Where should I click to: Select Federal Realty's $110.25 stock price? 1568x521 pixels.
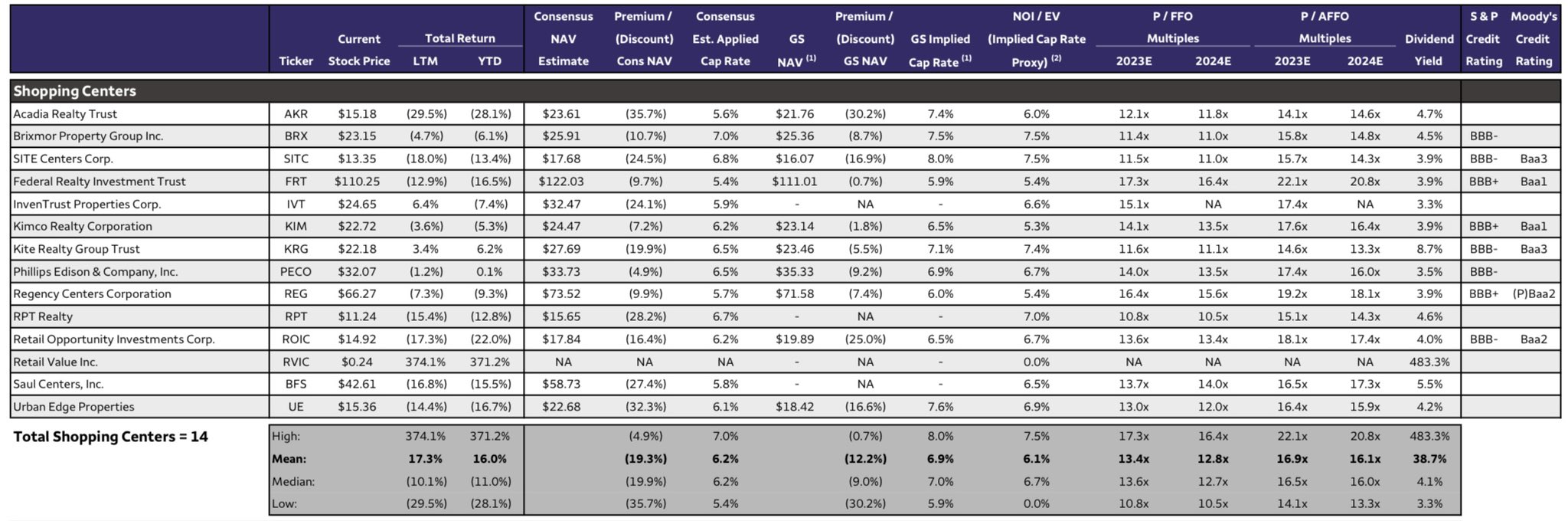pyautogui.click(x=357, y=182)
